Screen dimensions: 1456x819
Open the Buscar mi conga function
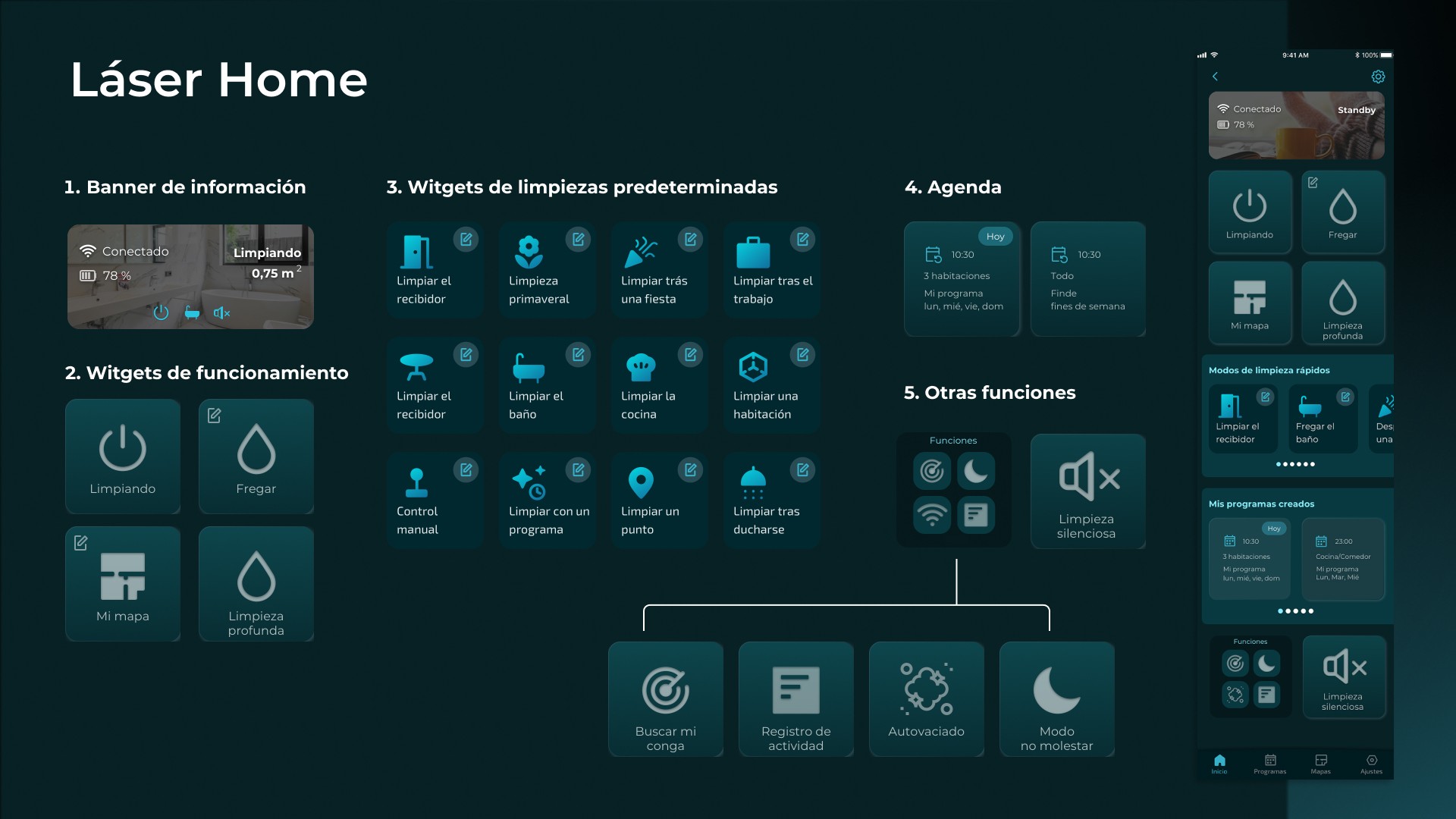(x=666, y=699)
